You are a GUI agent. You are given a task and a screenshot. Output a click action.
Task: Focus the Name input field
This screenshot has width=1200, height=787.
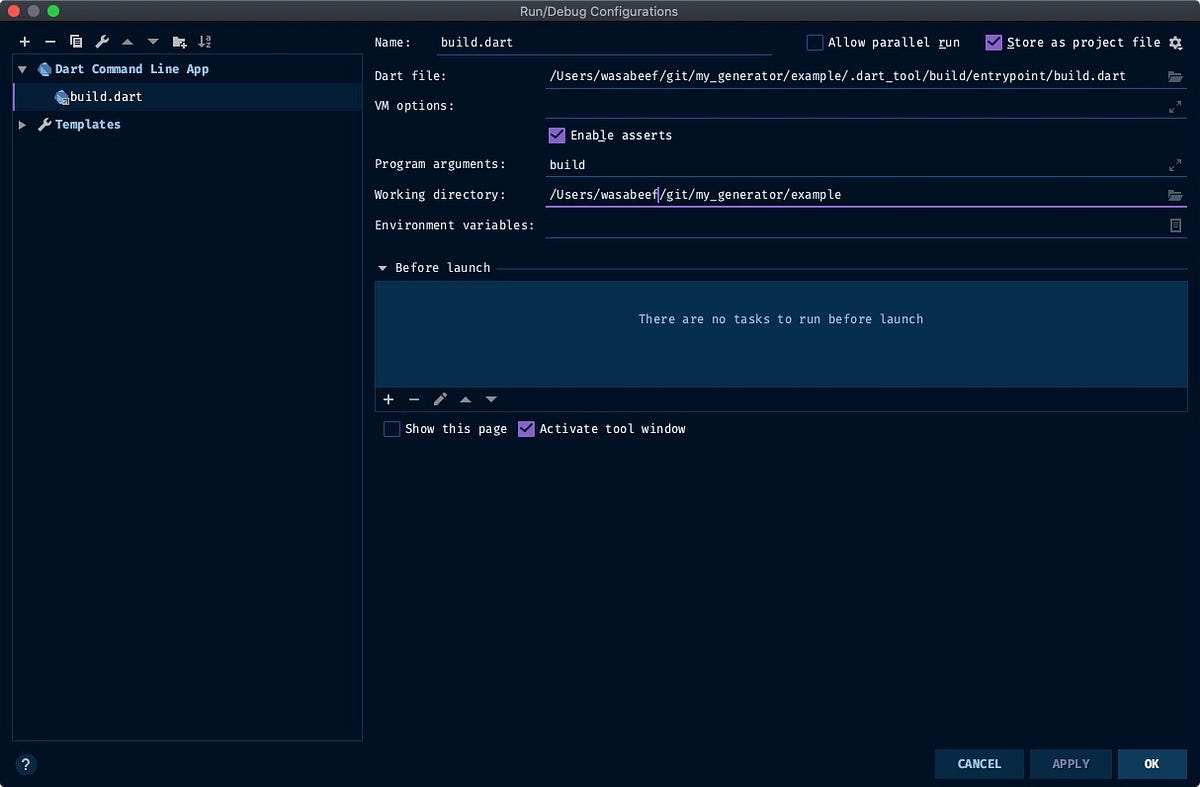pyautogui.click(x=604, y=43)
